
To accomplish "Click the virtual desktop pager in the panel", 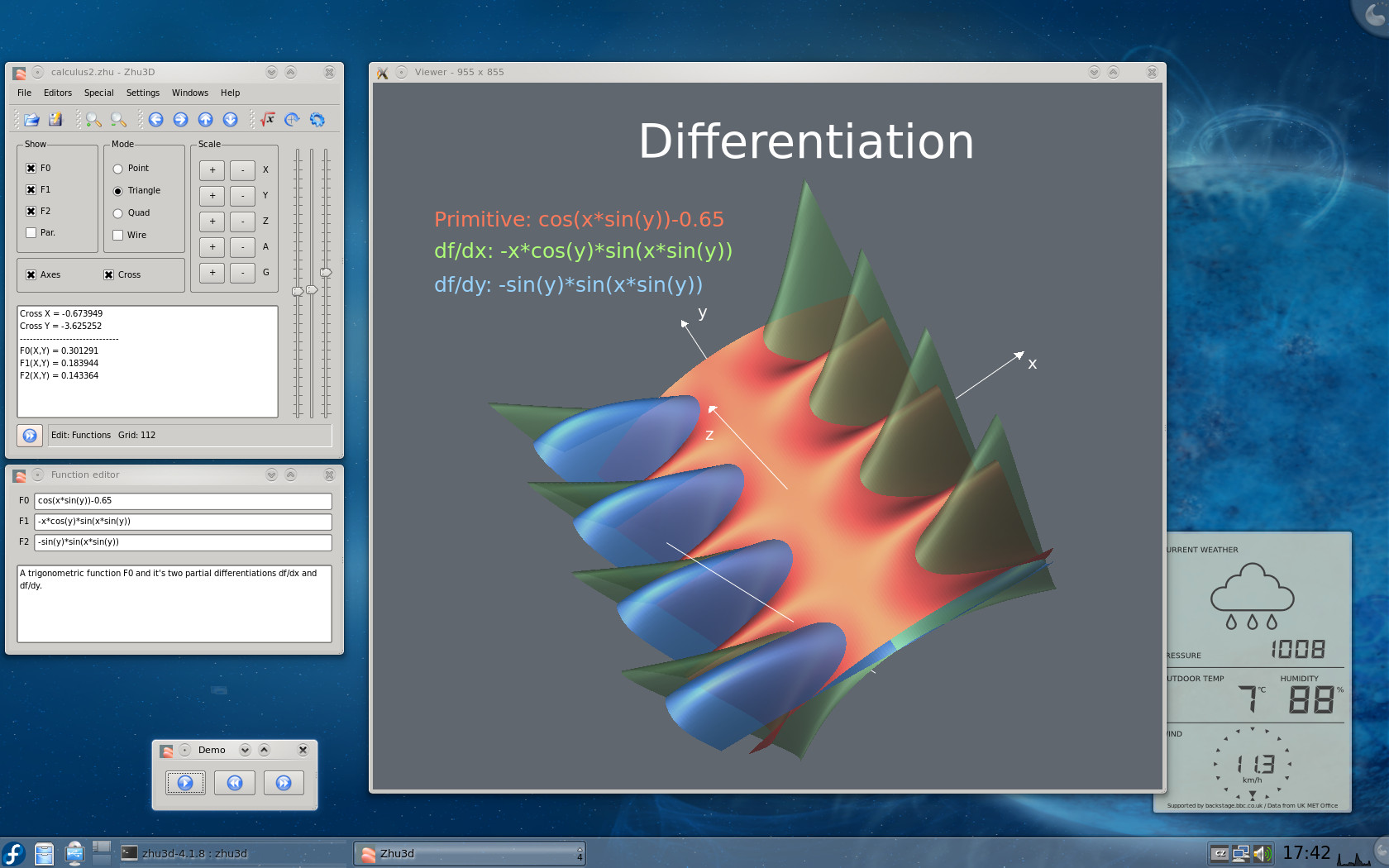I will 102,853.
